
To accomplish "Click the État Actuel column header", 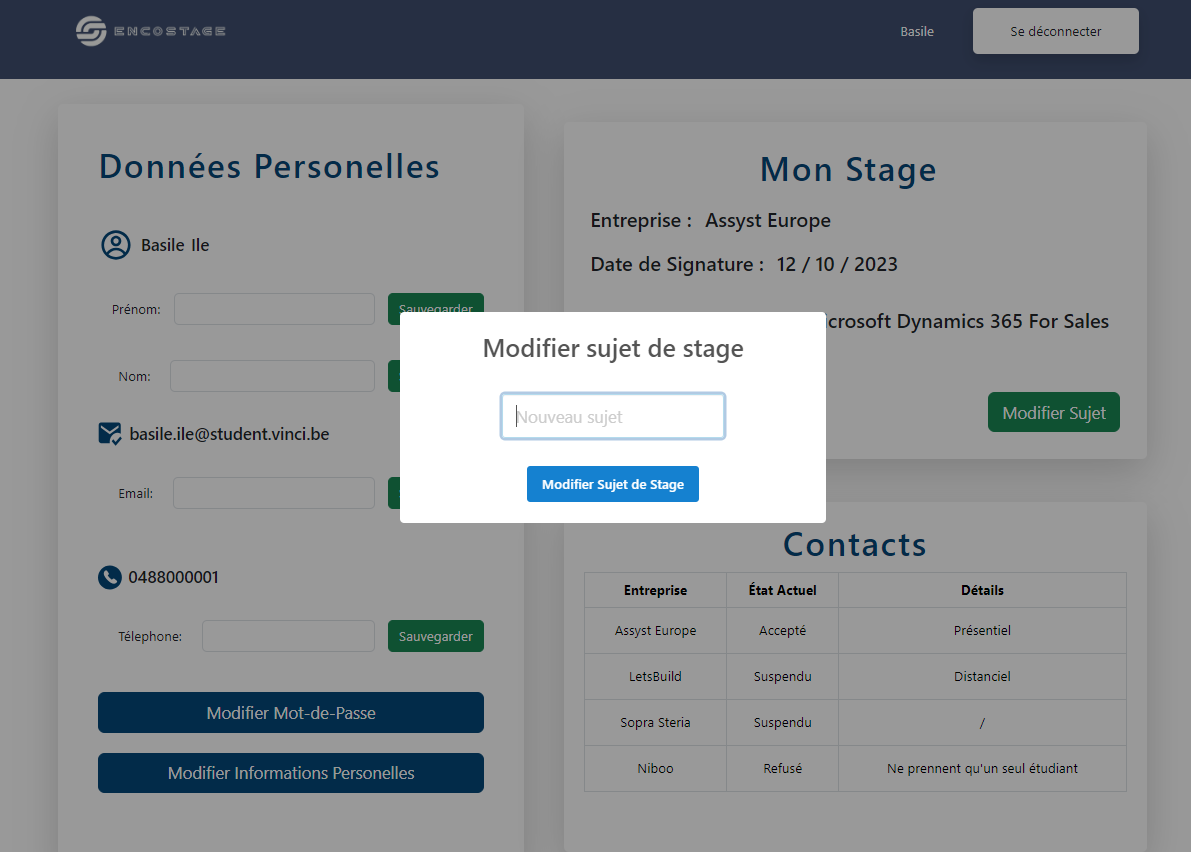I will (x=782, y=590).
